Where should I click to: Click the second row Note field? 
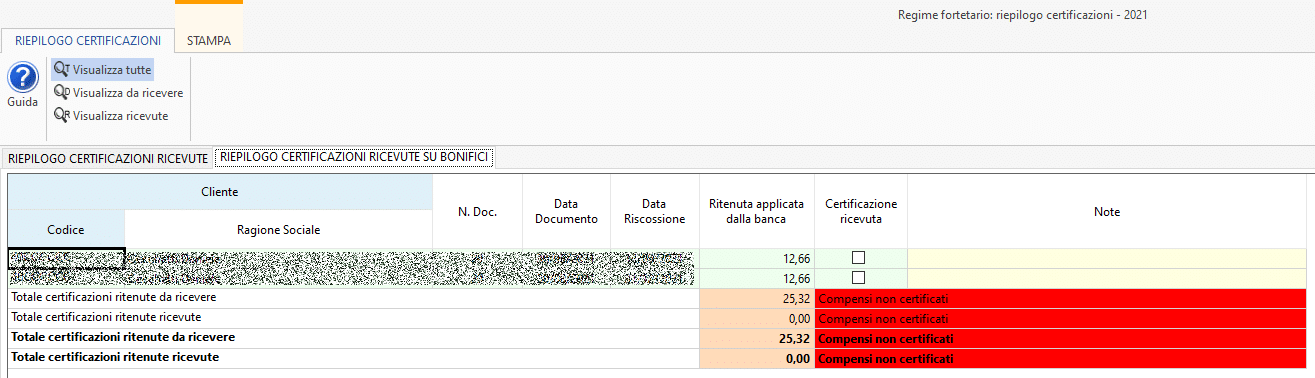click(1107, 278)
